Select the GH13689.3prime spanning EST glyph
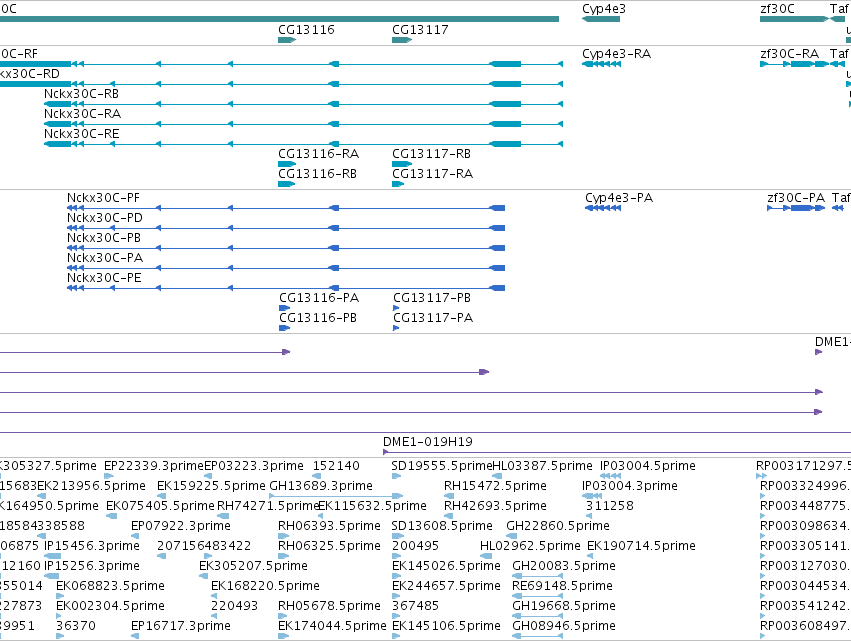This screenshot has width=851, height=641. pyautogui.click(x=336, y=496)
